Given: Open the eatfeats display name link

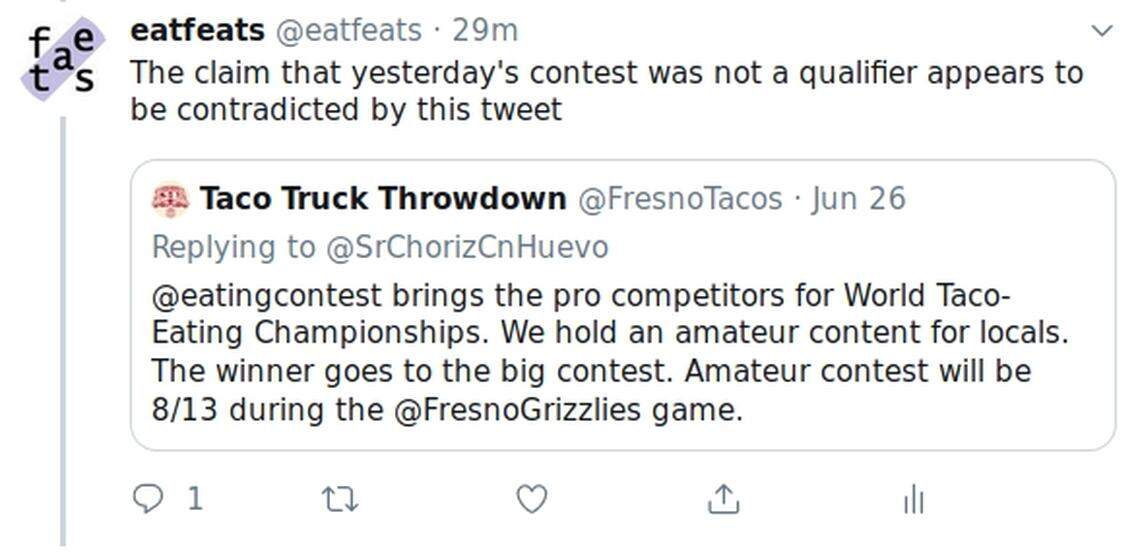Looking at the screenshot, I should (x=197, y=31).
